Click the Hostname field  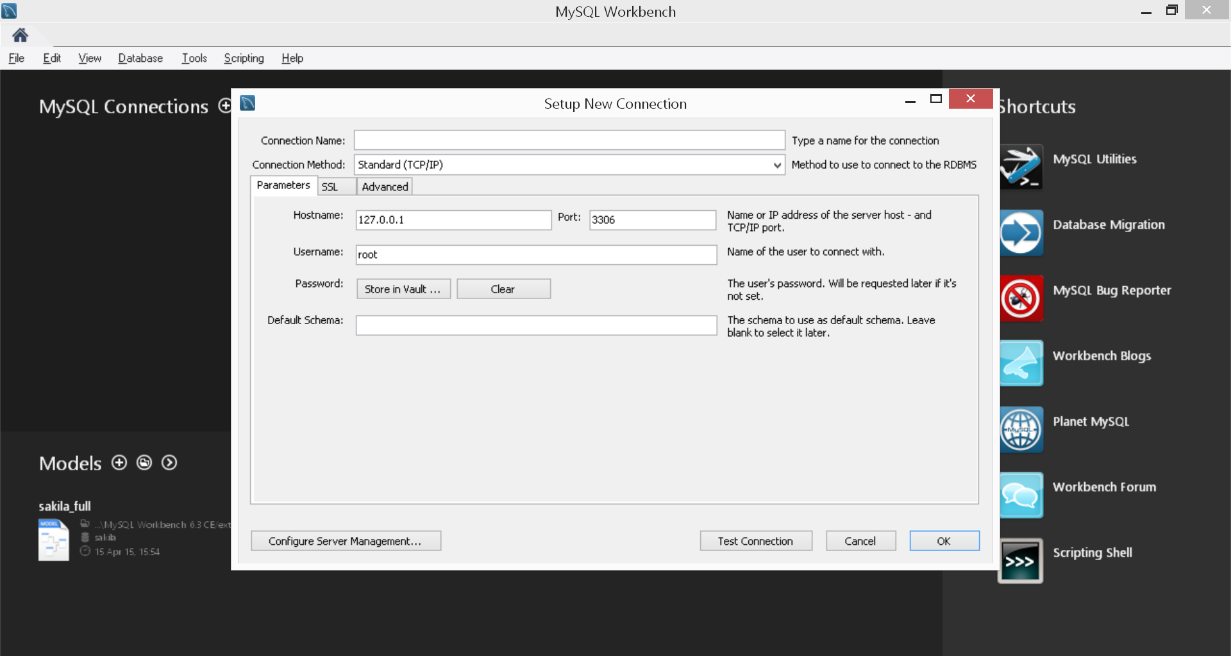pyautogui.click(x=453, y=220)
